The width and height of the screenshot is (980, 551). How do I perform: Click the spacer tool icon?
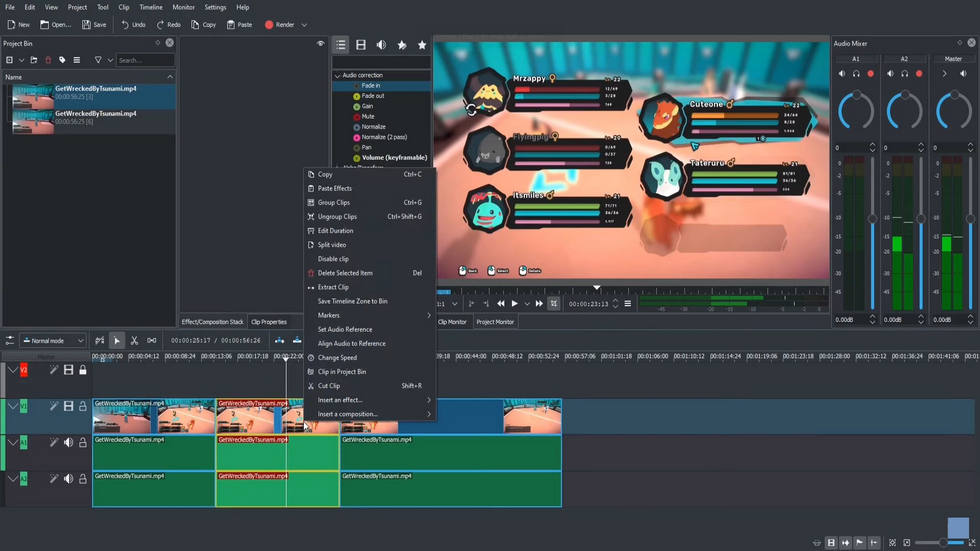click(x=152, y=341)
